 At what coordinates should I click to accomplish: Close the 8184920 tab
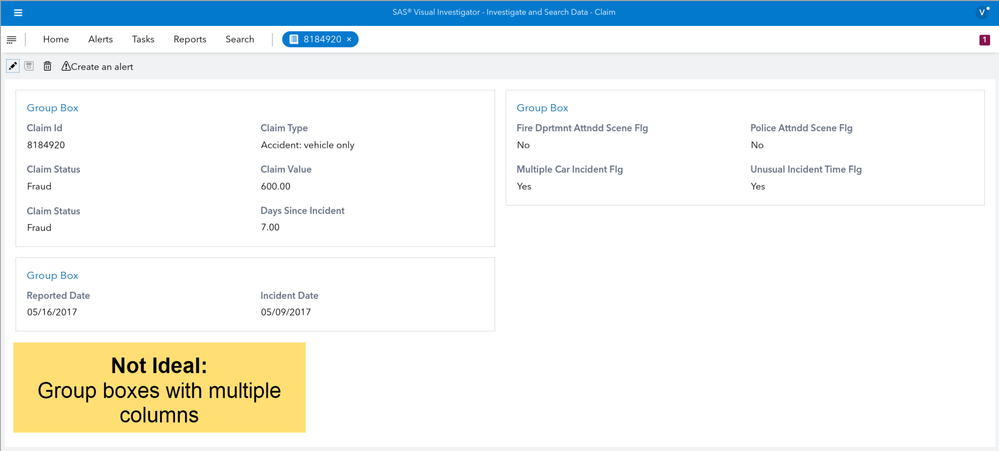tap(349, 40)
